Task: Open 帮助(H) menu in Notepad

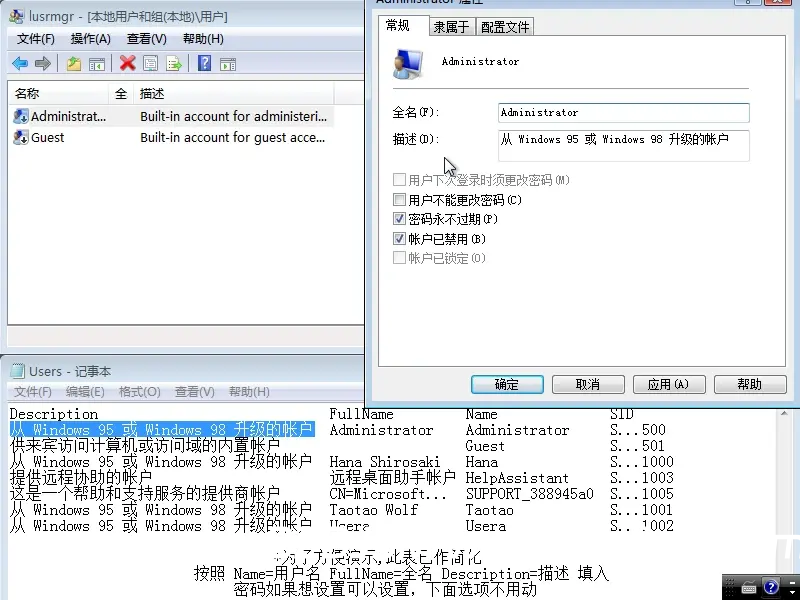Action: (249, 392)
